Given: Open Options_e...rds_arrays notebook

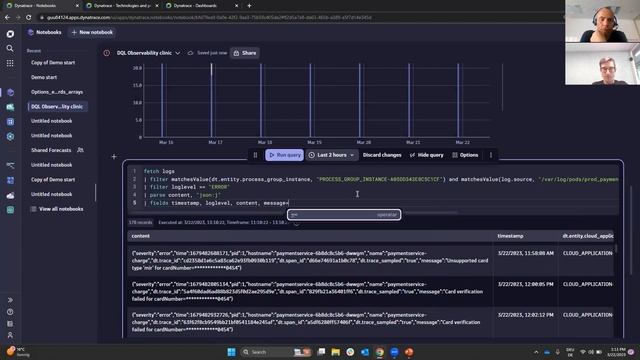Looking at the screenshot, I should tap(57, 92).
